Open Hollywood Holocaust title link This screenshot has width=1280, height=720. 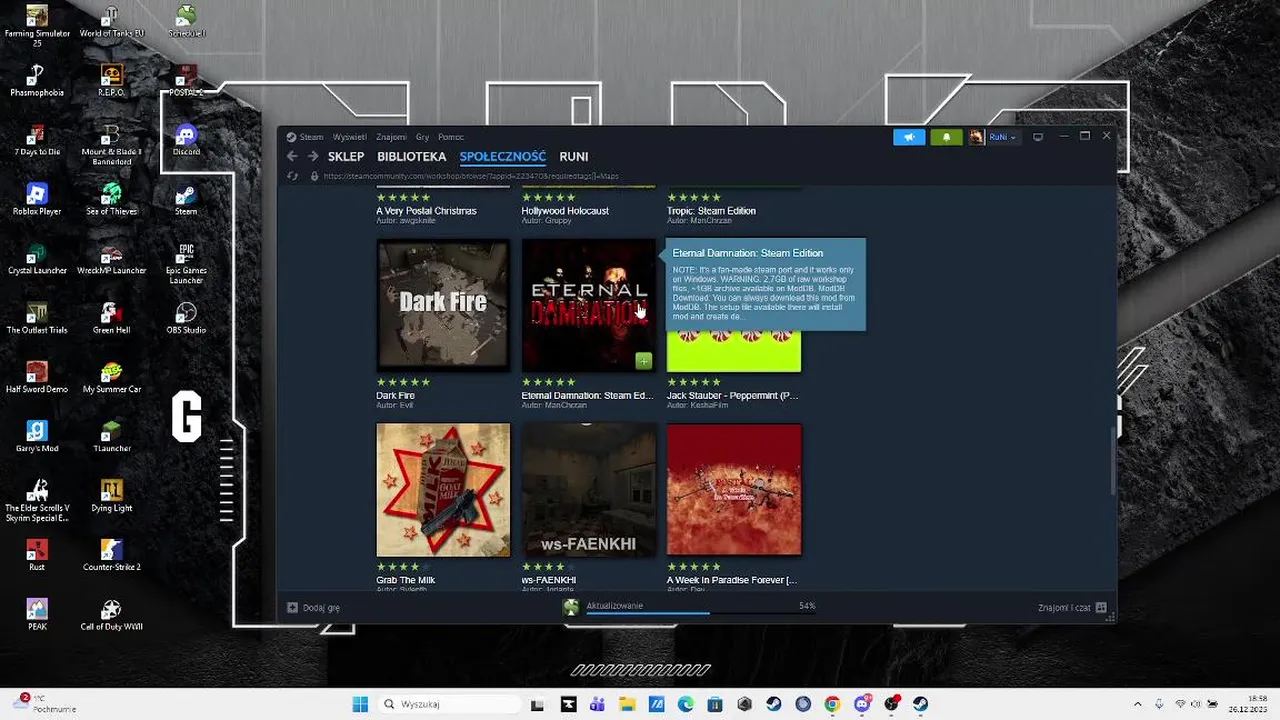(565, 211)
